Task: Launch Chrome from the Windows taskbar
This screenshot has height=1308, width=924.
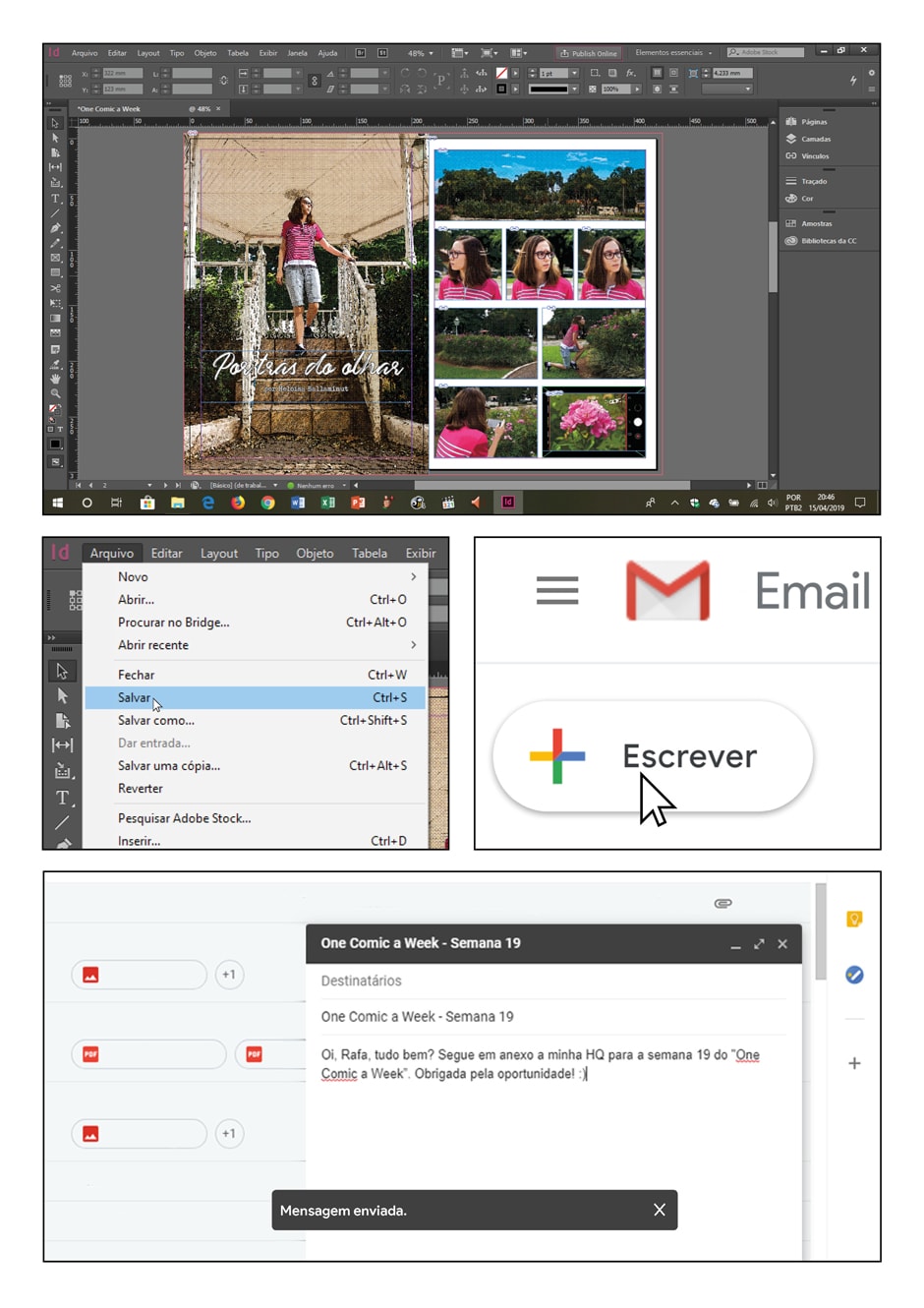Action: pos(267,503)
